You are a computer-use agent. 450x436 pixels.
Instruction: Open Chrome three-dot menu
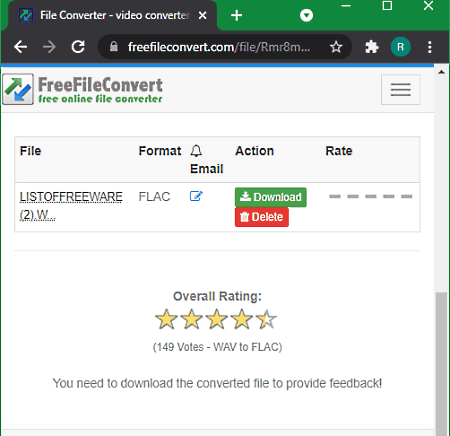(x=430, y=47)
